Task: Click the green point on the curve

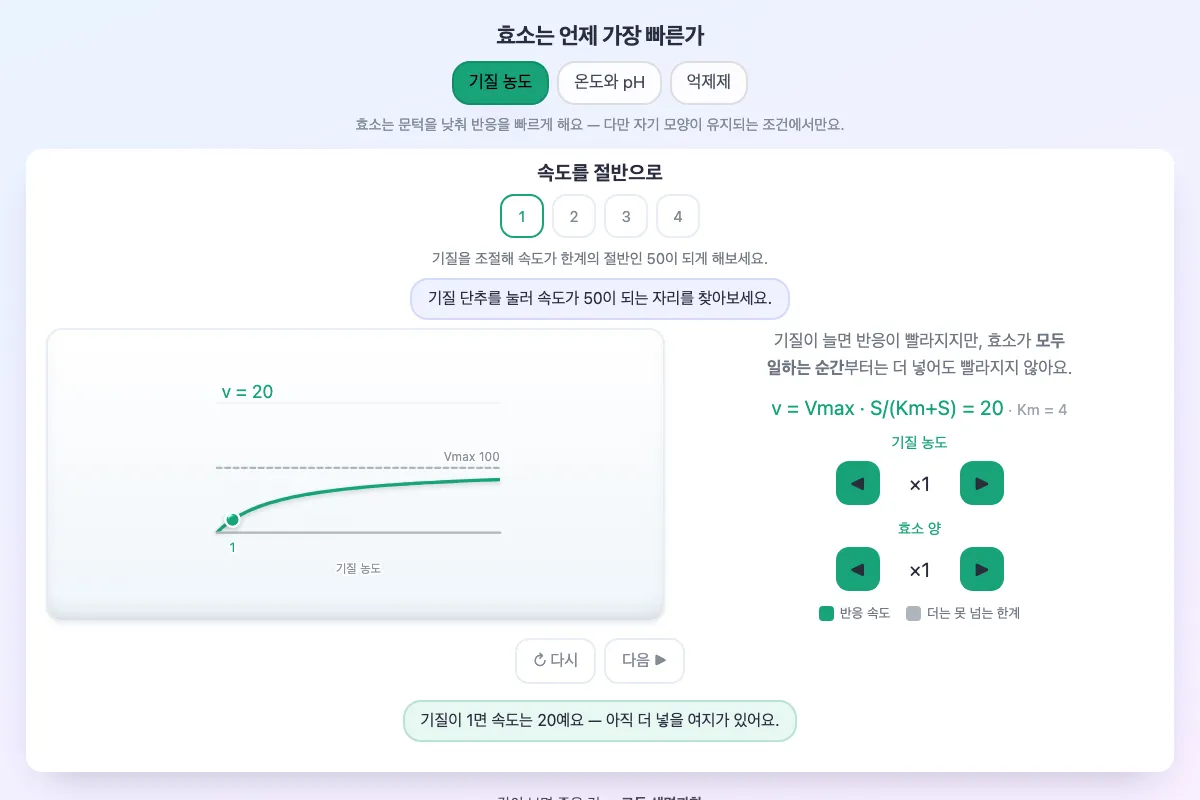Action: [x=233, y=520]
